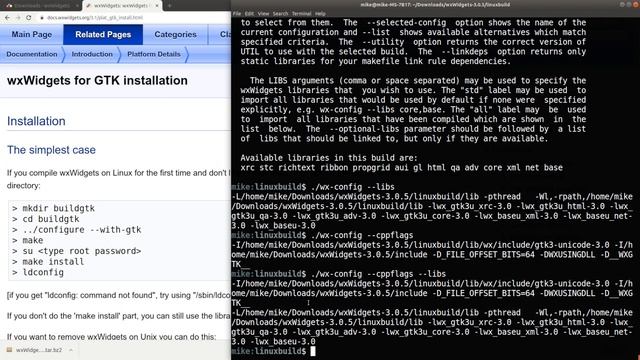Click the Platform Details breadcrumb link
The image size is (640, 360).
tap(153, 54)
